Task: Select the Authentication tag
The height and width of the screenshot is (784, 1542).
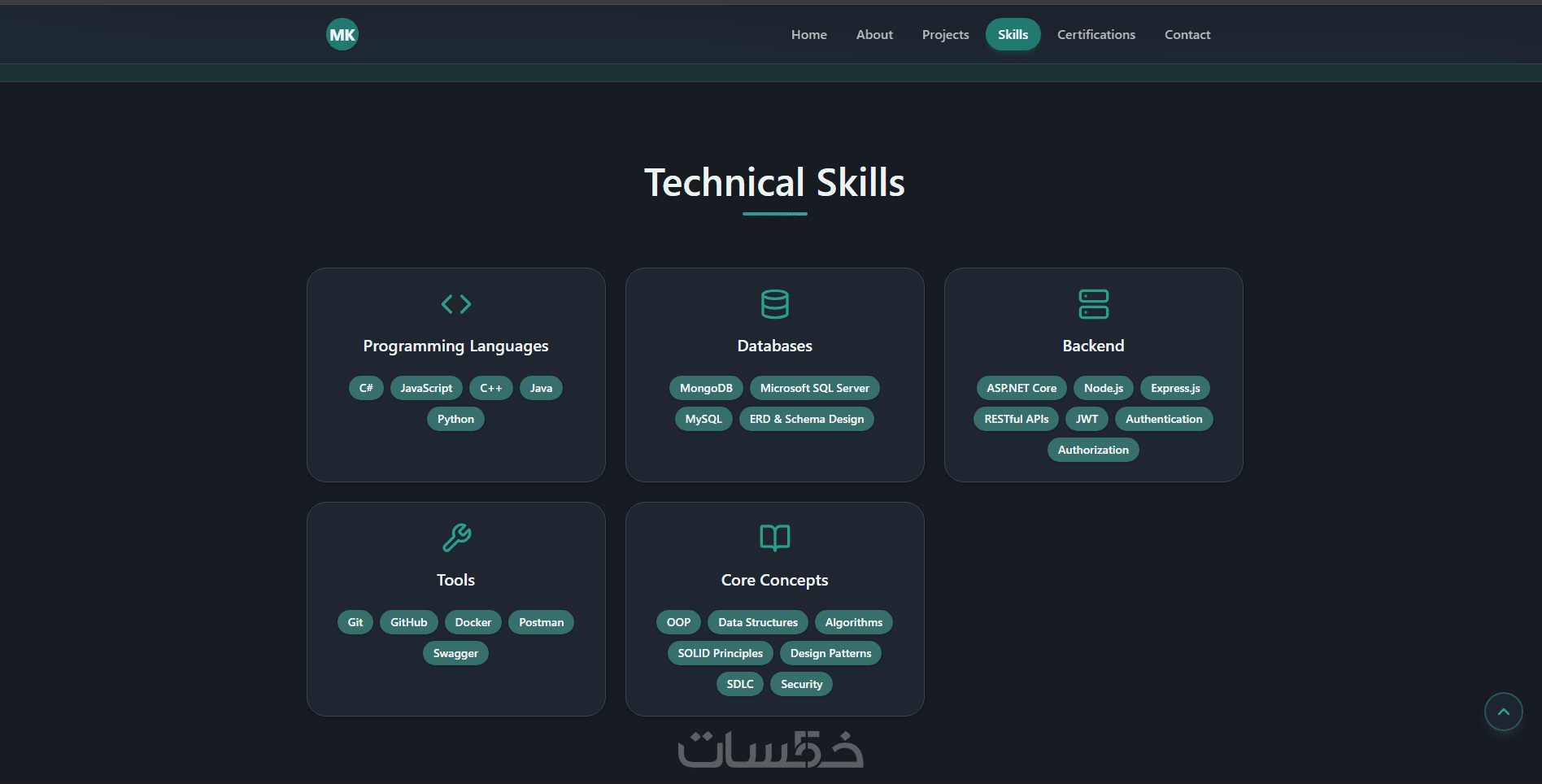Action: 1164,419
